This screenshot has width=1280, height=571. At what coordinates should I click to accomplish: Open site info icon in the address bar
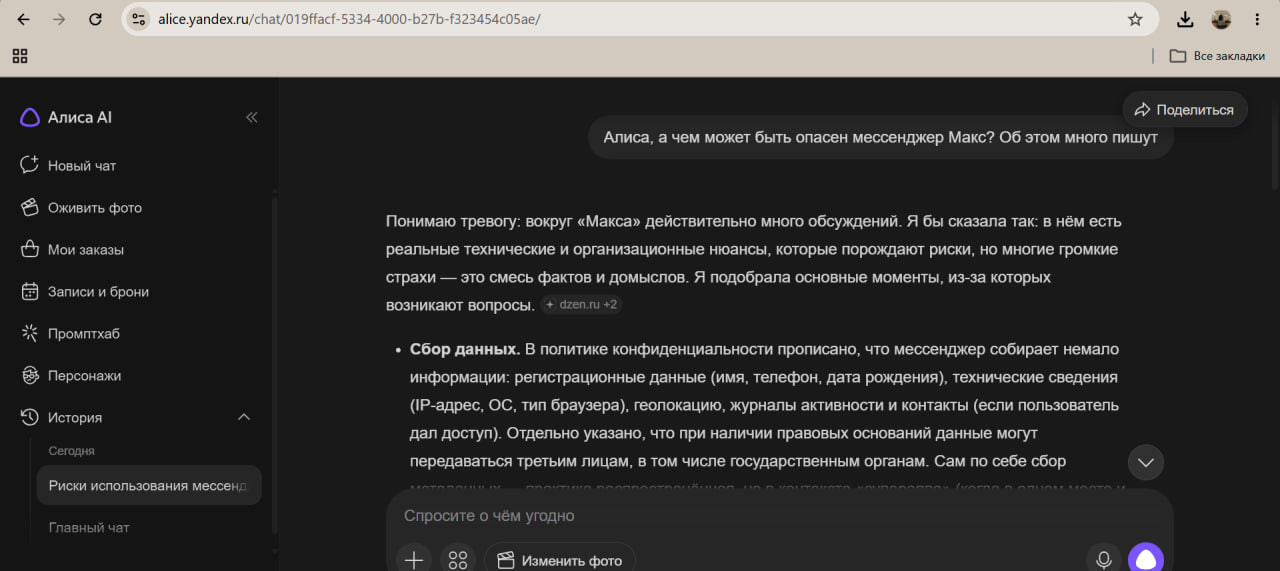click(139, 19)
